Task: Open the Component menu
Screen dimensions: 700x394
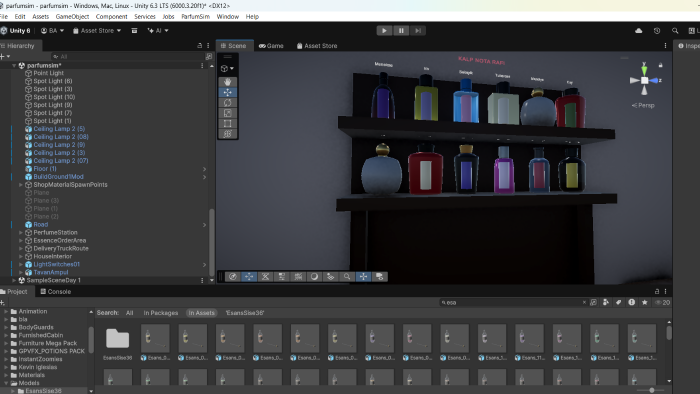Action: tap(112, 17)
